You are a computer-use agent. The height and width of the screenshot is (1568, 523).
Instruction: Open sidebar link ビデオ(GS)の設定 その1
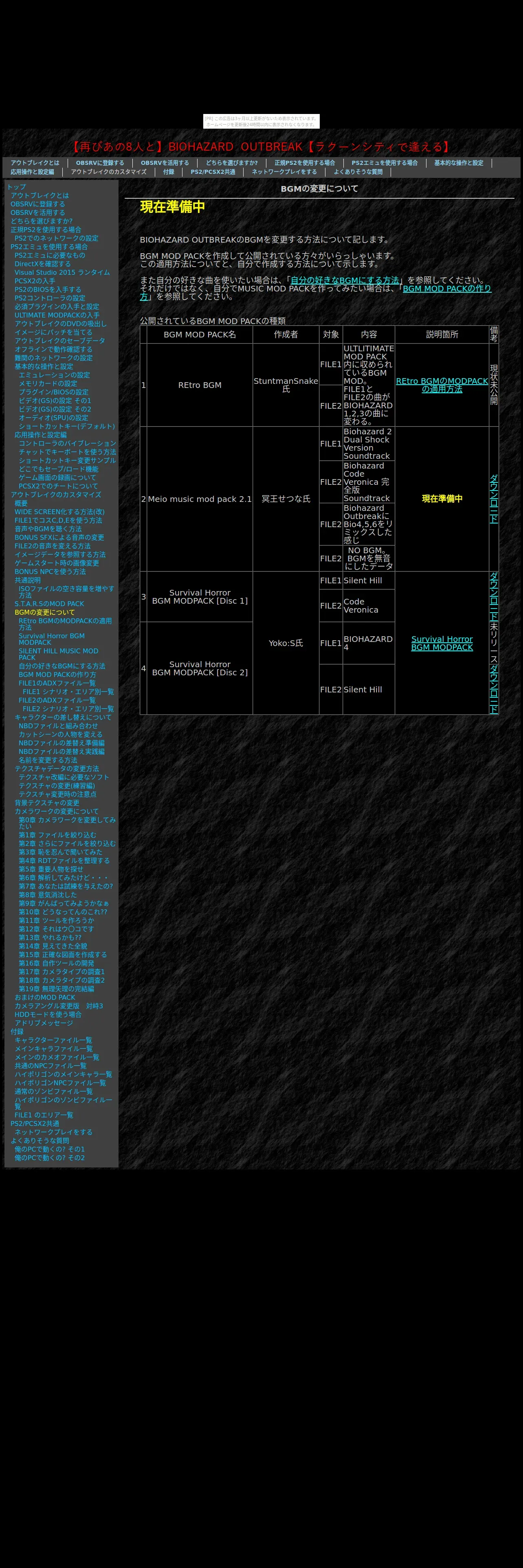point(55,401)
